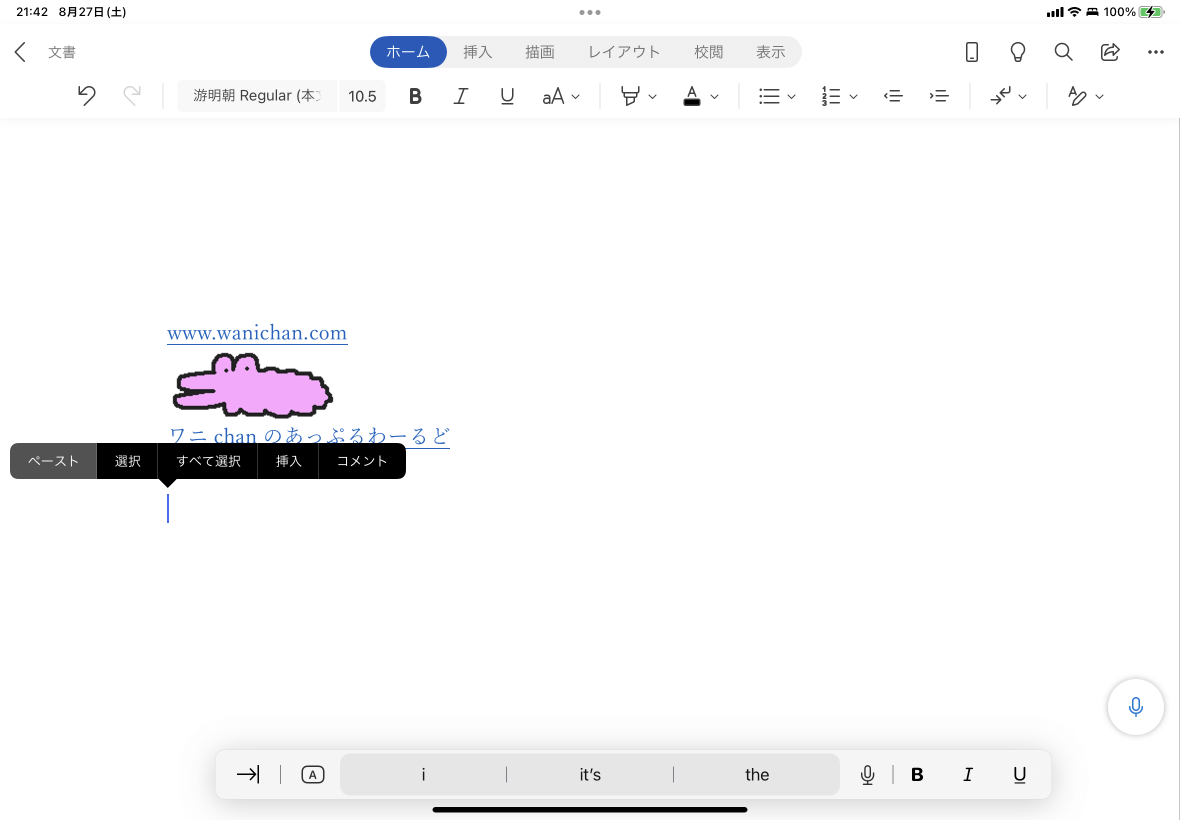Tap the 21:42 clock in status bar
Screen dimensions: 1180x820
tap(32, 12)
